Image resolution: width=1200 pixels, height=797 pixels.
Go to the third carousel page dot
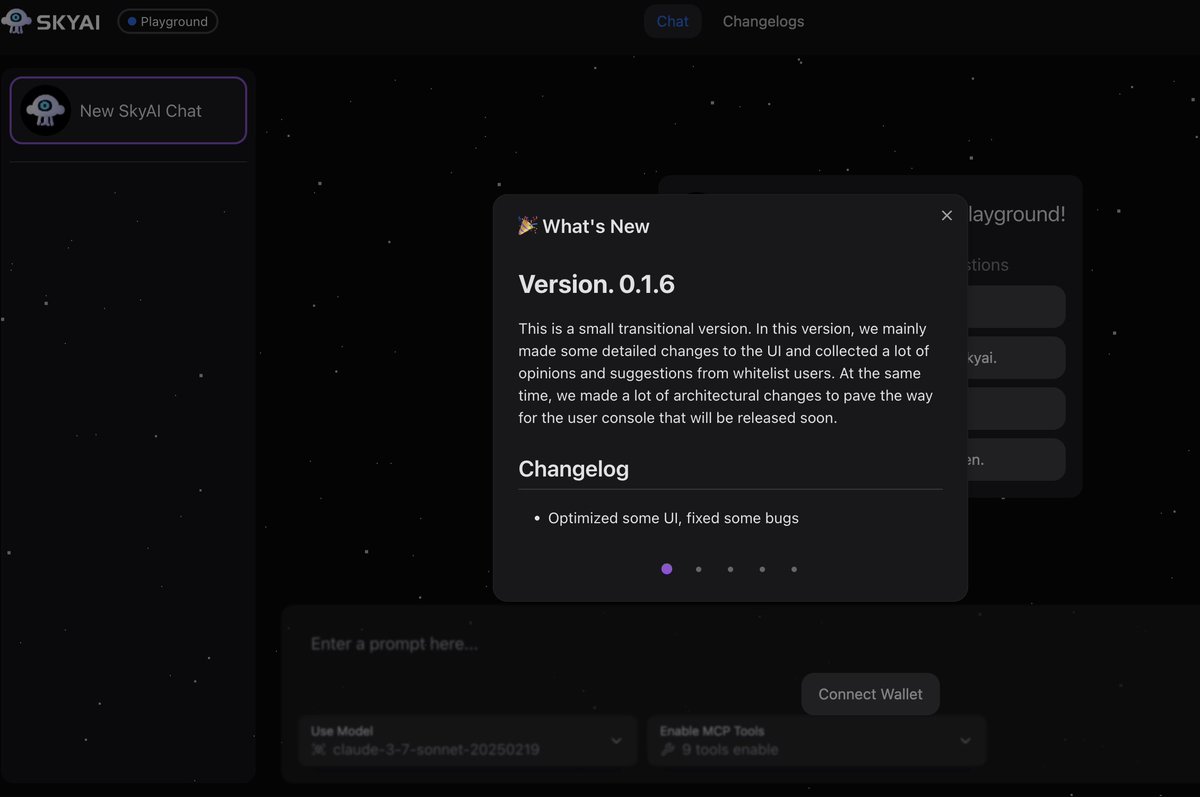pos(730,569)
